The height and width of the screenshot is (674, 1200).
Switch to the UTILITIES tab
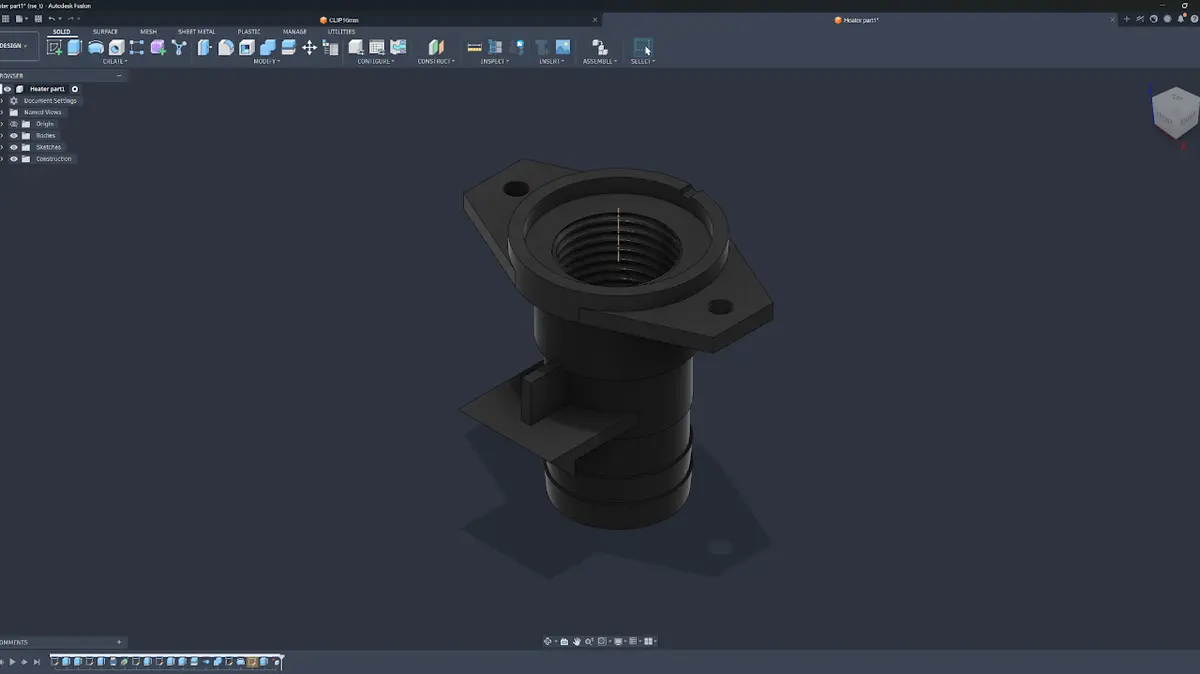[341, 31]
